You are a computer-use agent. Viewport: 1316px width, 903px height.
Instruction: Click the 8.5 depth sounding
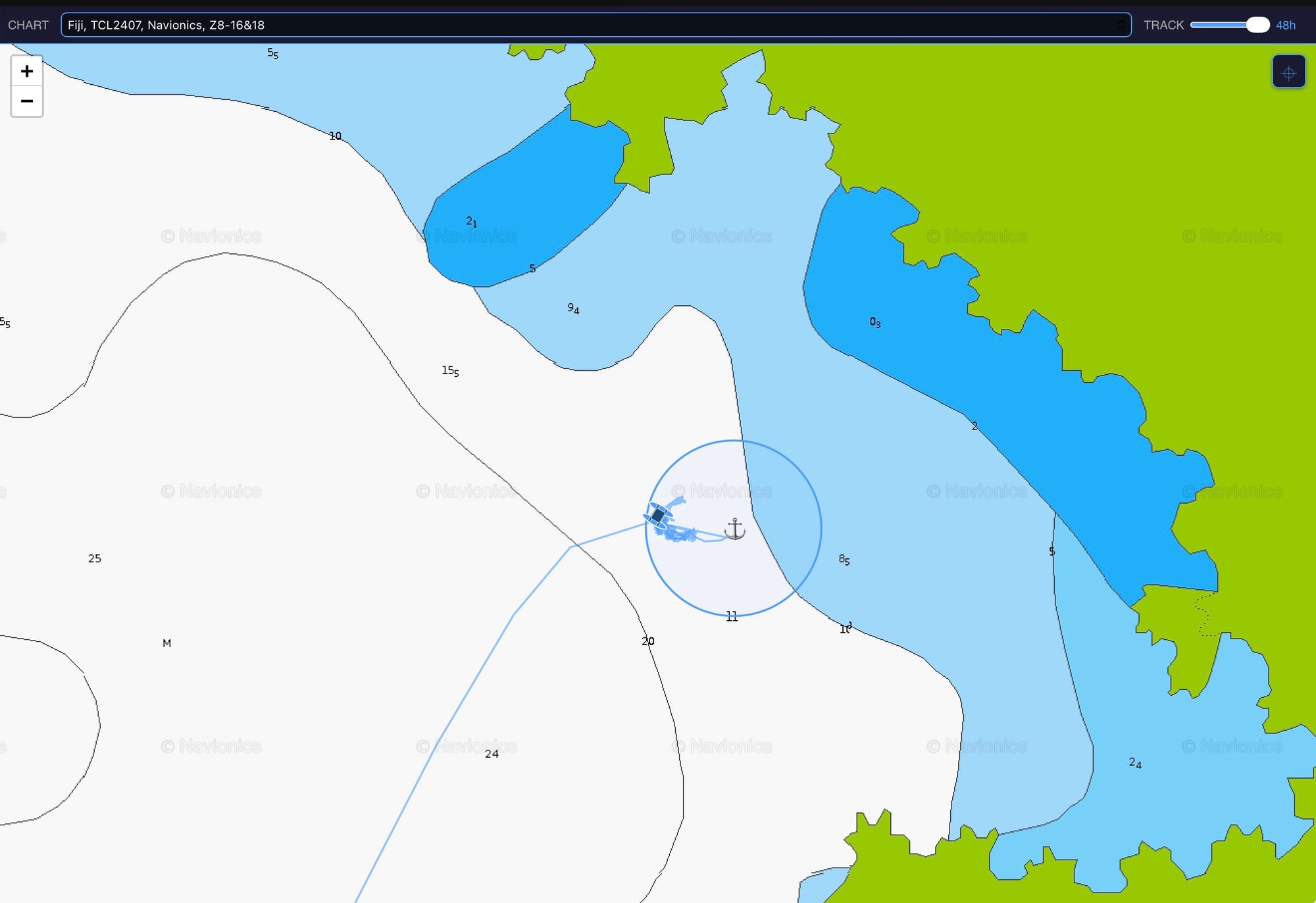point(844,560)
